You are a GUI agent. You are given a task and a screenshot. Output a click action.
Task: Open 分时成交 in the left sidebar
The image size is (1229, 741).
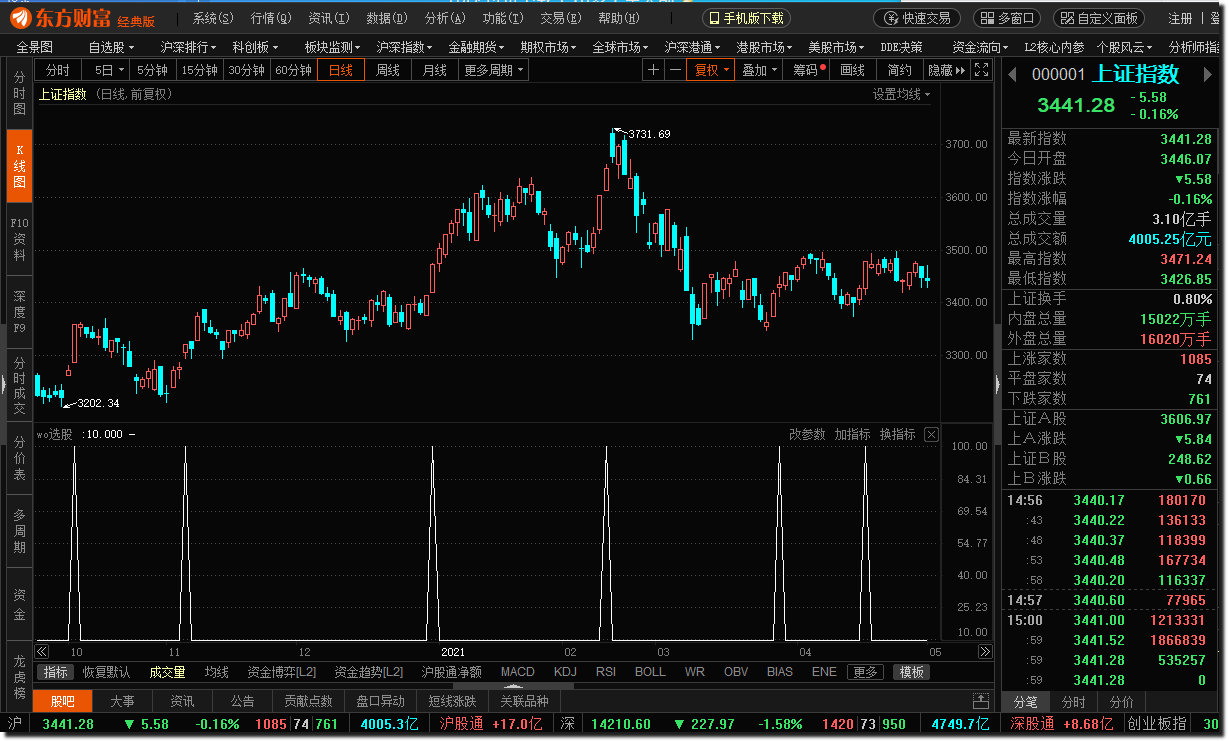coord(19,386)
